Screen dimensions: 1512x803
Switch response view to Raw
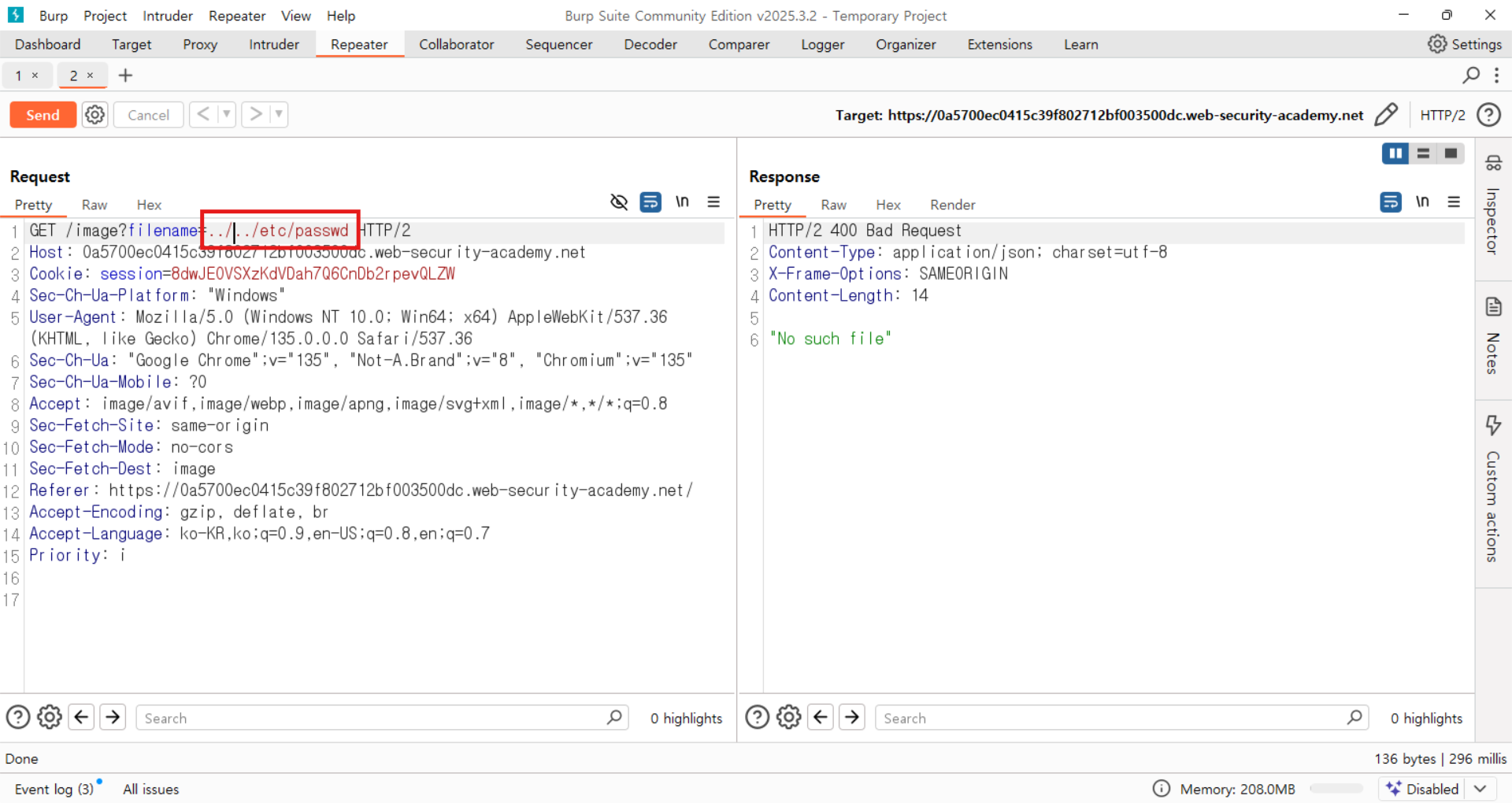833,205
